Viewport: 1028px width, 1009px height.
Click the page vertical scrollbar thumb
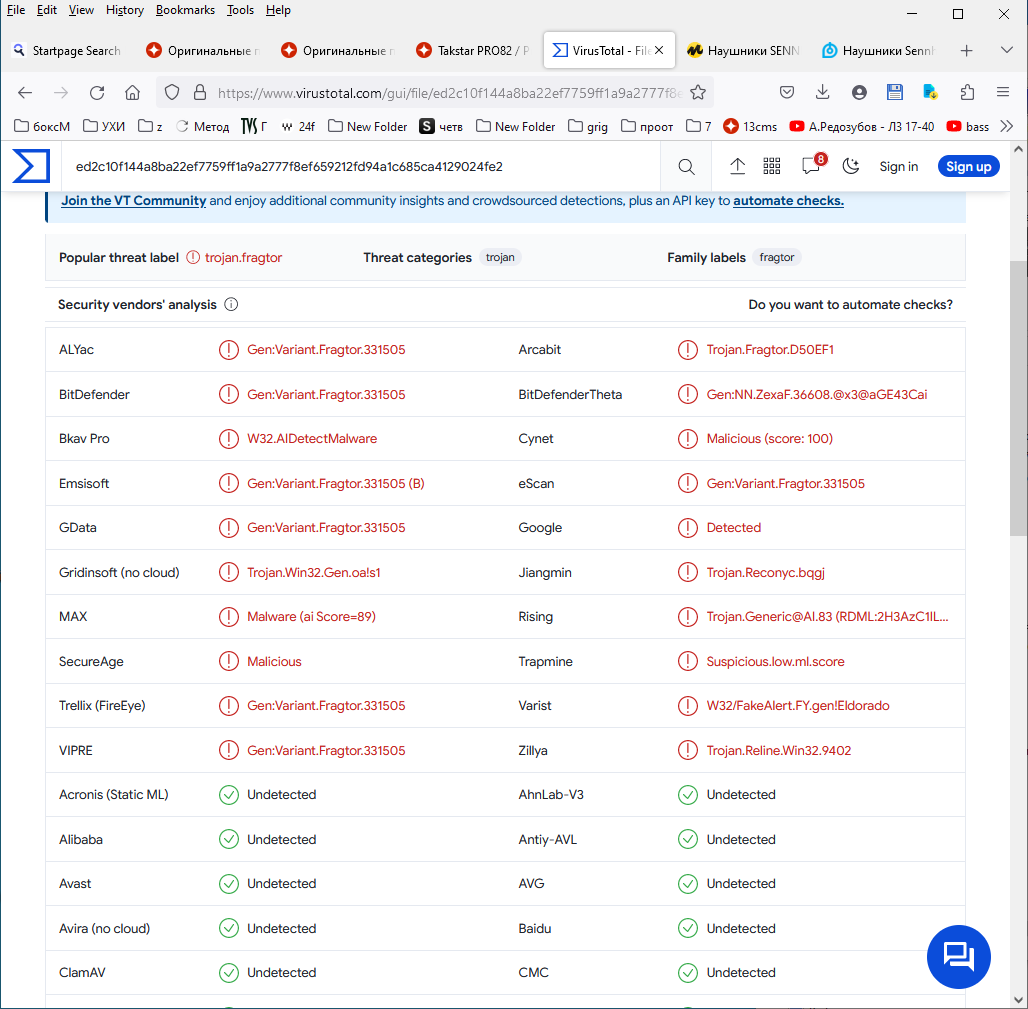click(1018, 397)
